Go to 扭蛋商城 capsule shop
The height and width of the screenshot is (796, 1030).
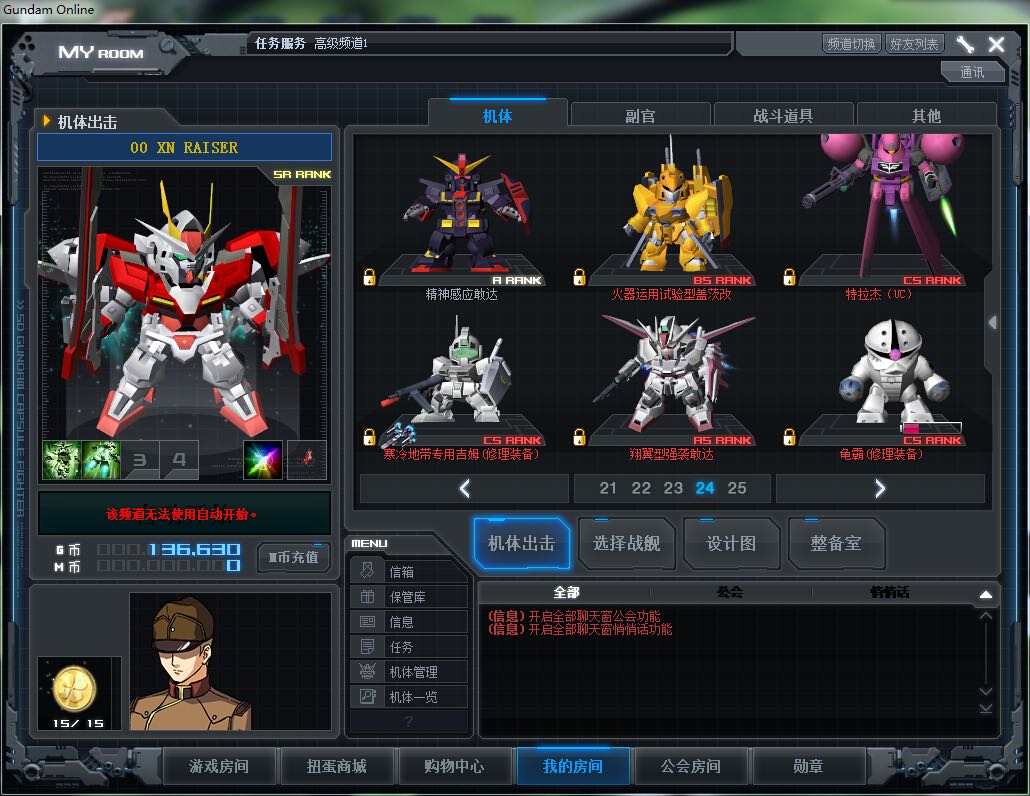coord(336,766)
